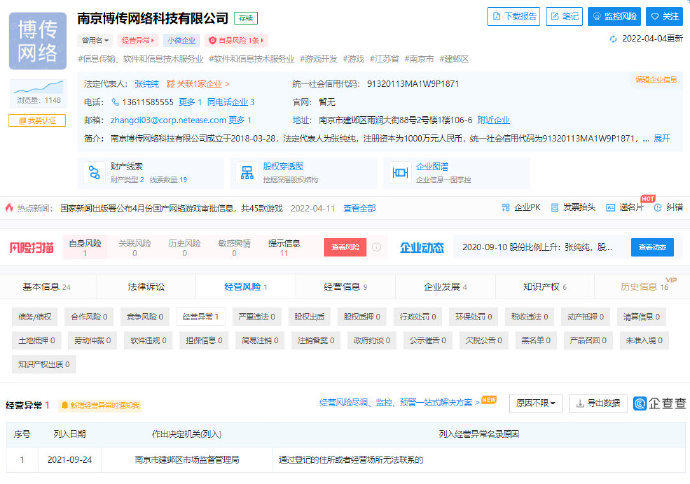Screen dimensions: 690x484
Task: Click the 股权穿透图 structure icon
Action: [247, 172]
